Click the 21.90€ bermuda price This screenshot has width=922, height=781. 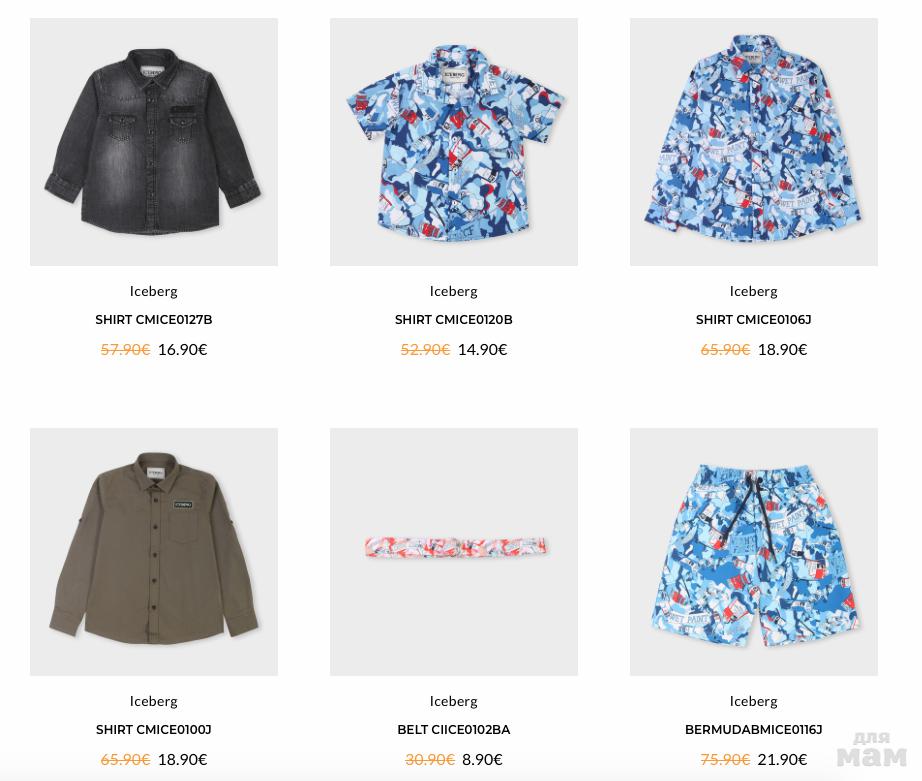tap(782, 759)
